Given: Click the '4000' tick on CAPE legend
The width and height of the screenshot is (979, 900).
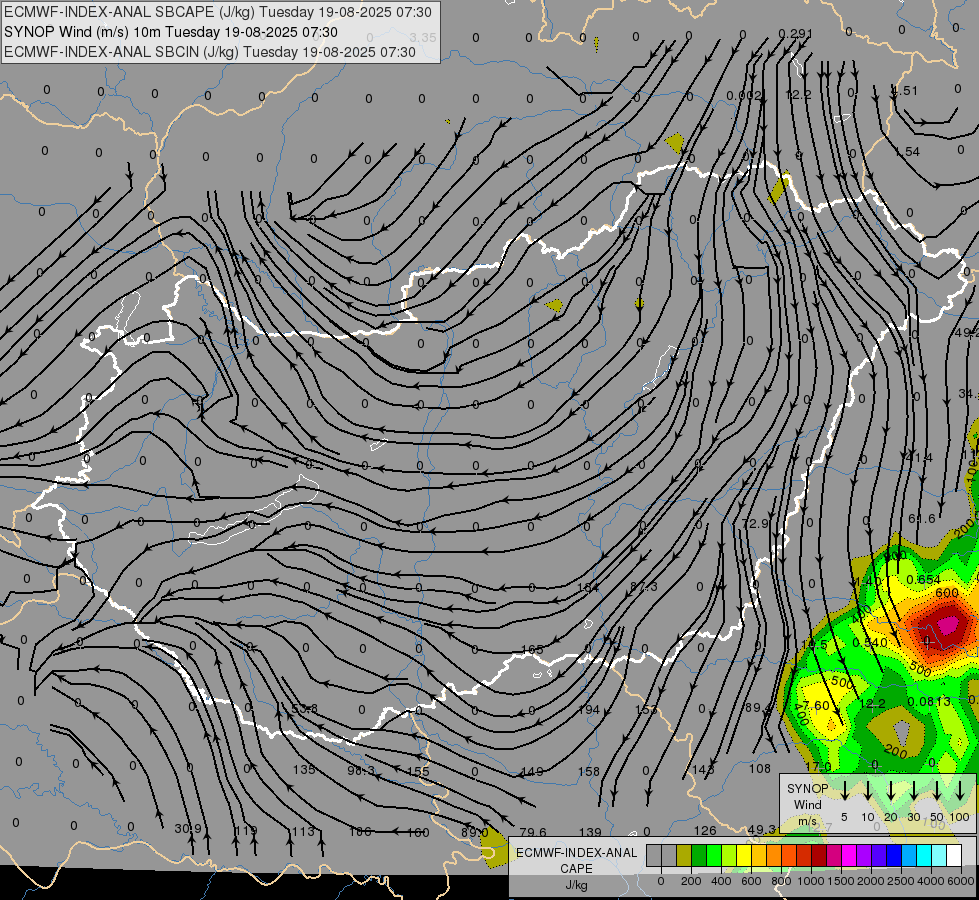Looking at the screenshot, I should pyautogui.click(x=931, y=881).
